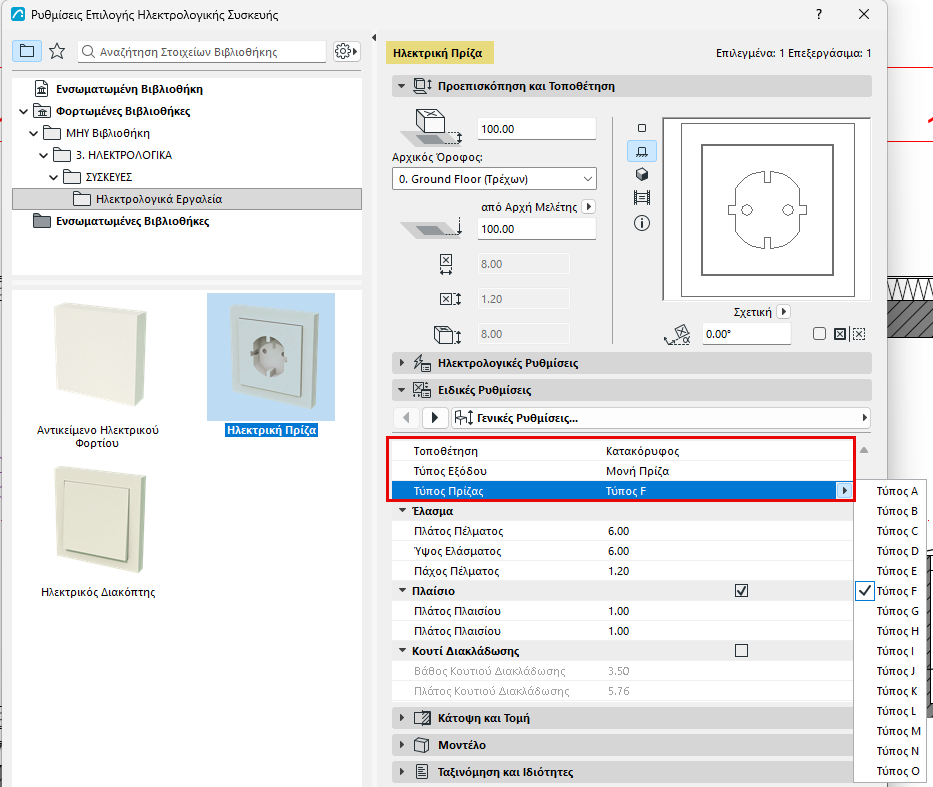Select the 3D cube preview icon
The width and height of the screenshot is (933, 787).
(x=641, y=174)
